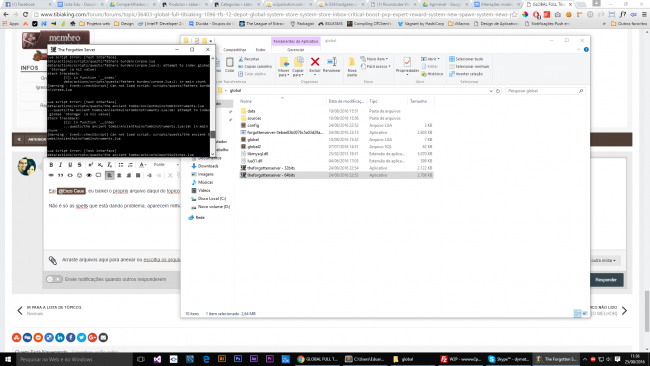The width and height of the screenshot is (650, 366).
Task: Click the Responder button
Action: pos(606,280)
